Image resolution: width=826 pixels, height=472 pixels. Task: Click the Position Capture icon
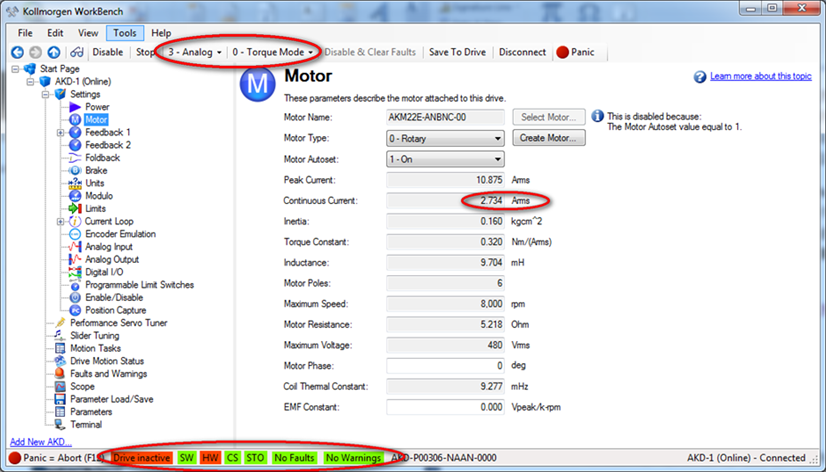click(x=75, y=310)
